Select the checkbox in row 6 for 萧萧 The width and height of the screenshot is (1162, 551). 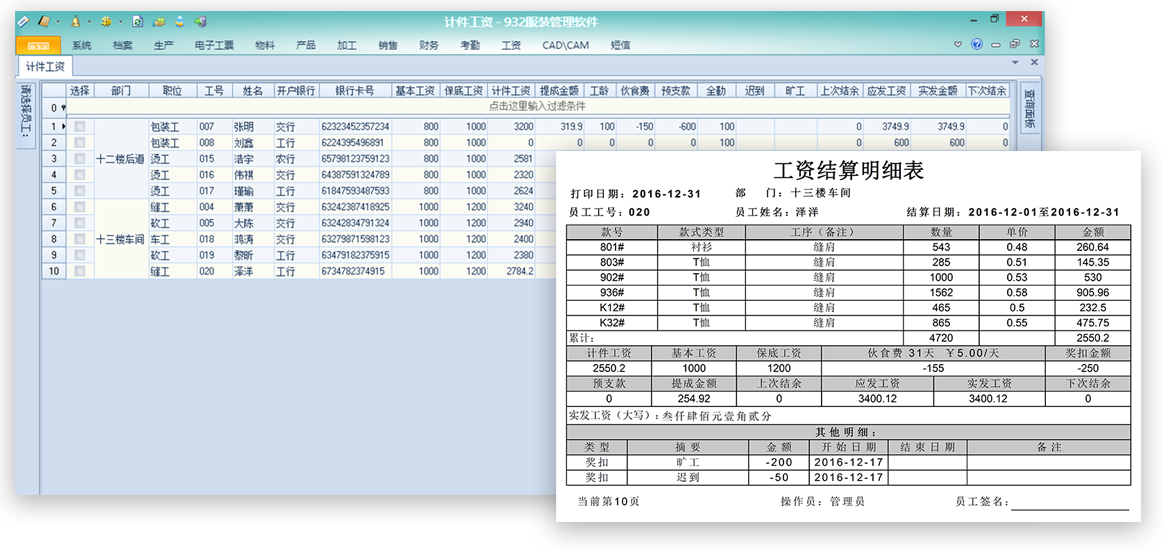[x=80, y=207]
